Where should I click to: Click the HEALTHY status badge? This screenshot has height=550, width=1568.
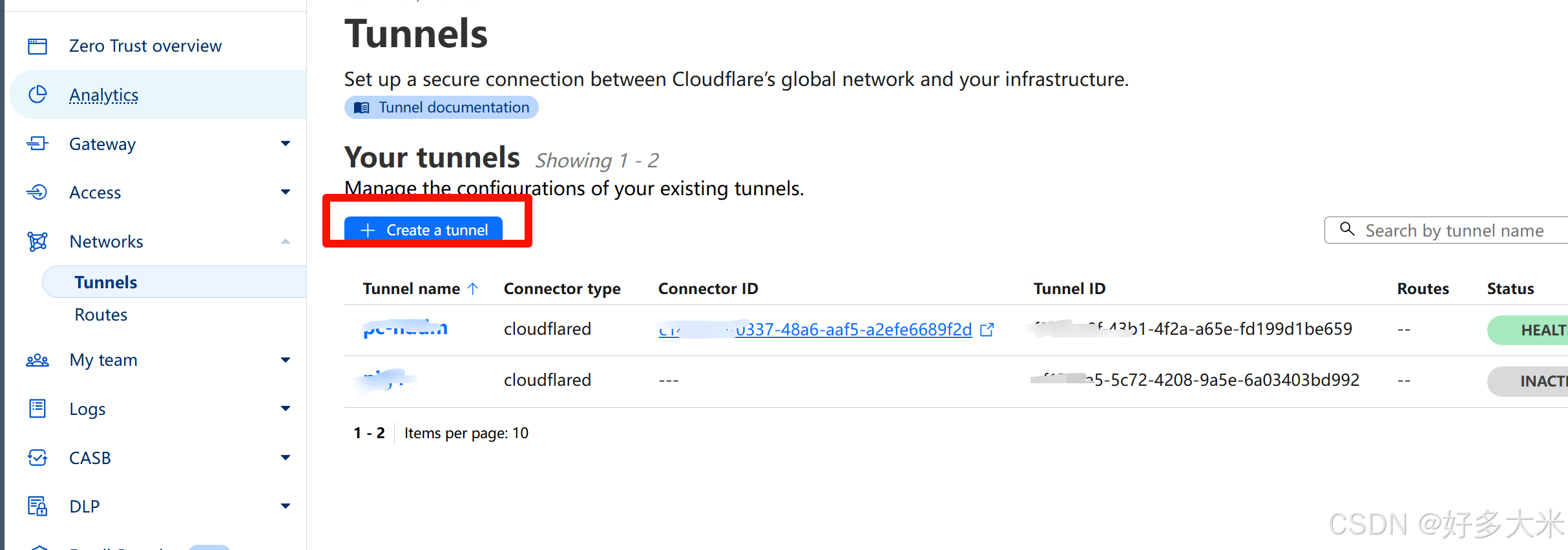1529,330
